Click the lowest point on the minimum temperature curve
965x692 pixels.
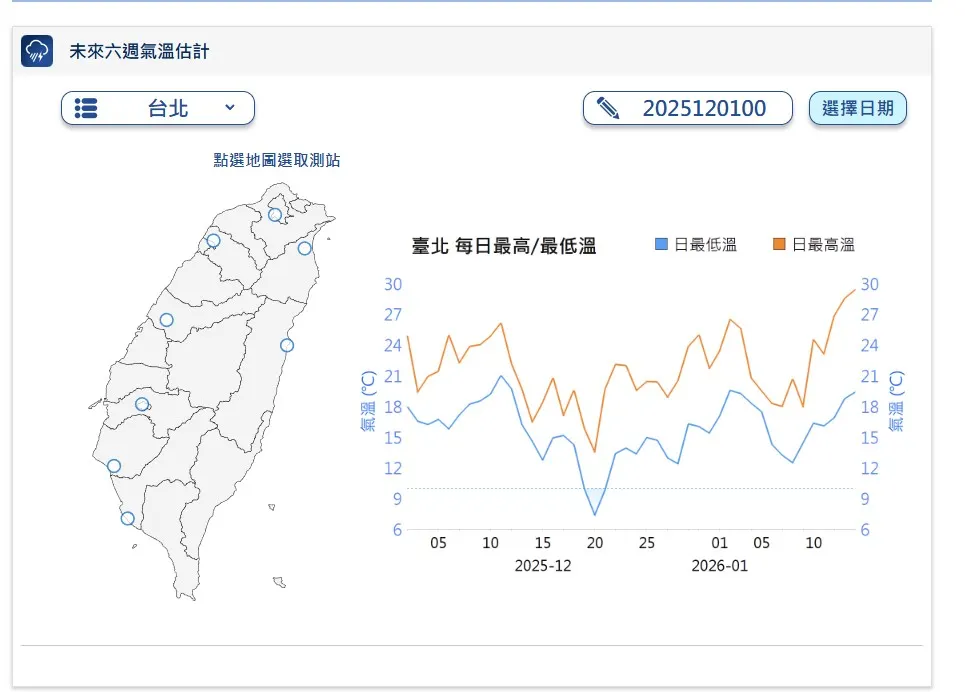tap(596, 514)
